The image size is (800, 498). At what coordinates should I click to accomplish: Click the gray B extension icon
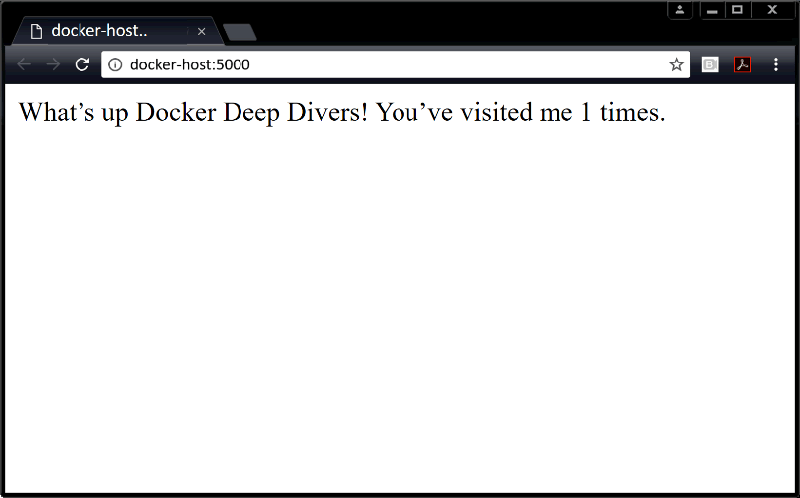710,65
